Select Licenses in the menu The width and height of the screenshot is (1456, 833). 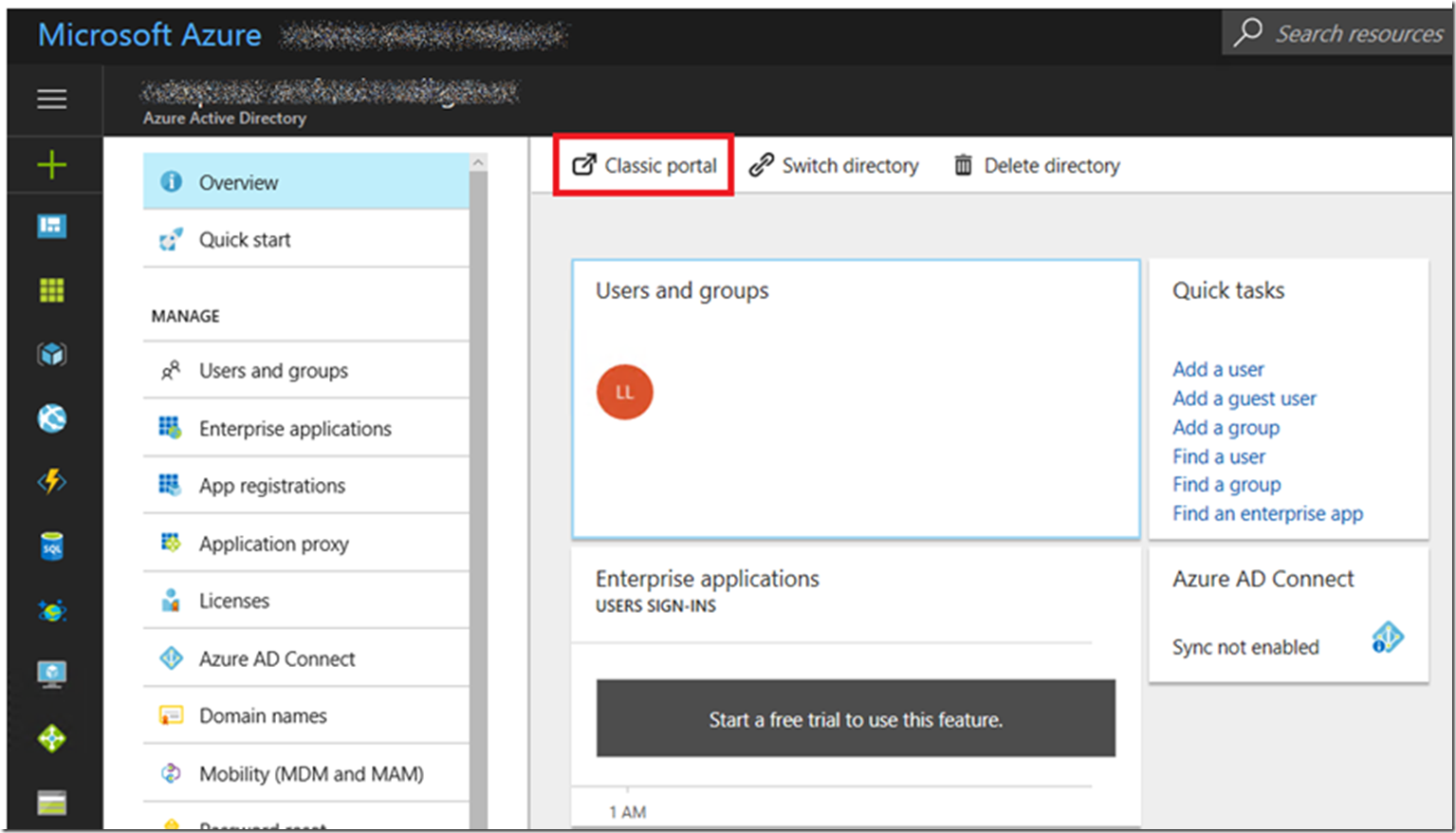click(305, 600)
